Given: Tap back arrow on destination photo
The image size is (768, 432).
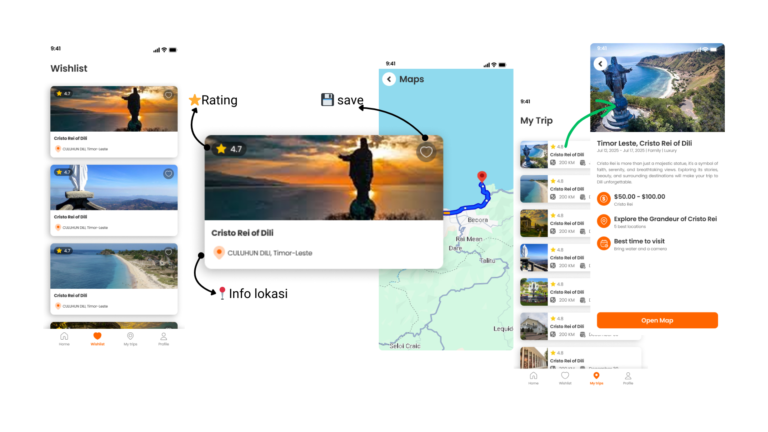Looking at the screenshot, I should click(x=600, y=64).
